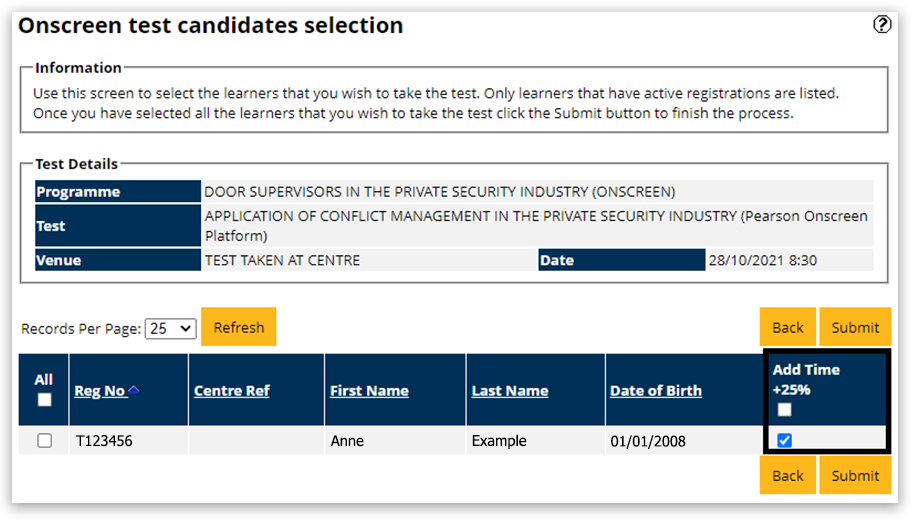Sort by the Reg No column
The height and width of the screenshot is (521, 916).
pyautogui.click(x=99, y=391)
